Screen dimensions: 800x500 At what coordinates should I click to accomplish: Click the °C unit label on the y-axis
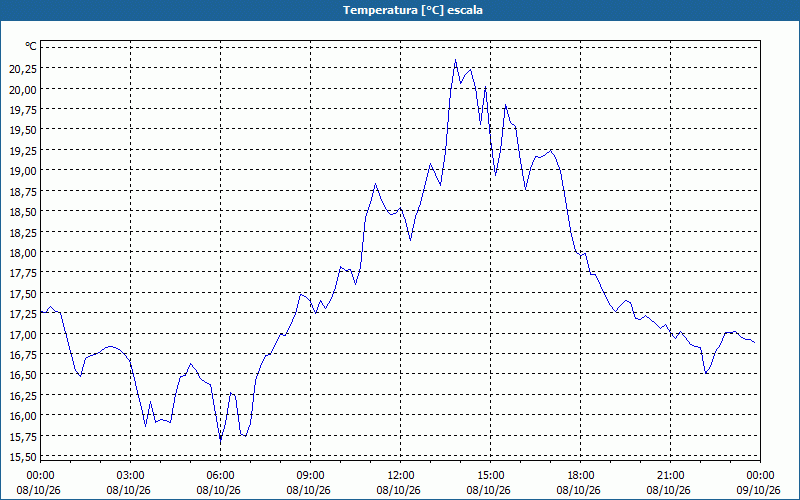point(31,46)
